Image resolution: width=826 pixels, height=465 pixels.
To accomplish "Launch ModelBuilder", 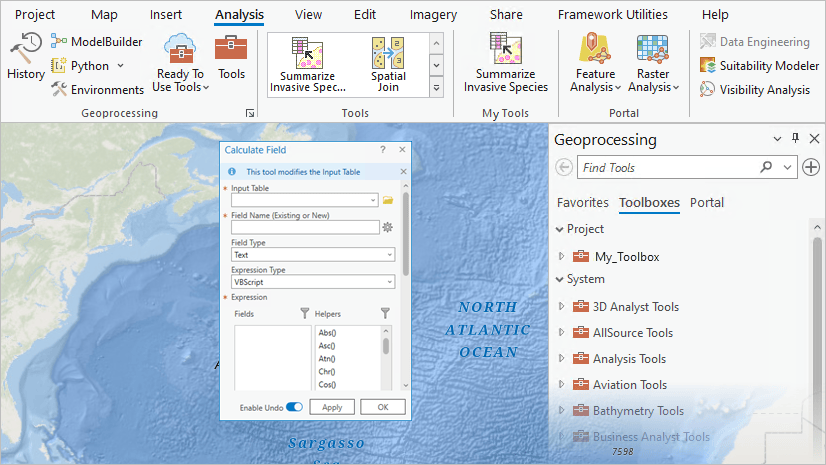I will point(97,42).
